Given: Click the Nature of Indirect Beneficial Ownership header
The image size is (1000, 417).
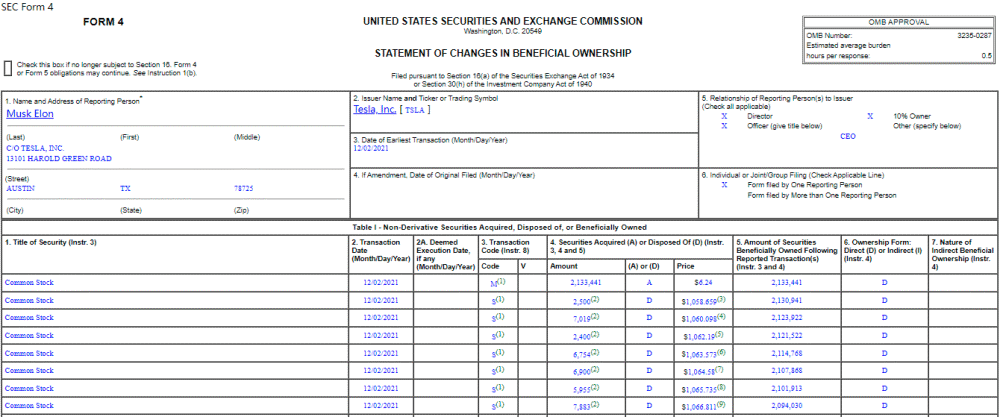Looking at the screenshot, I should (x=962, y=254).
